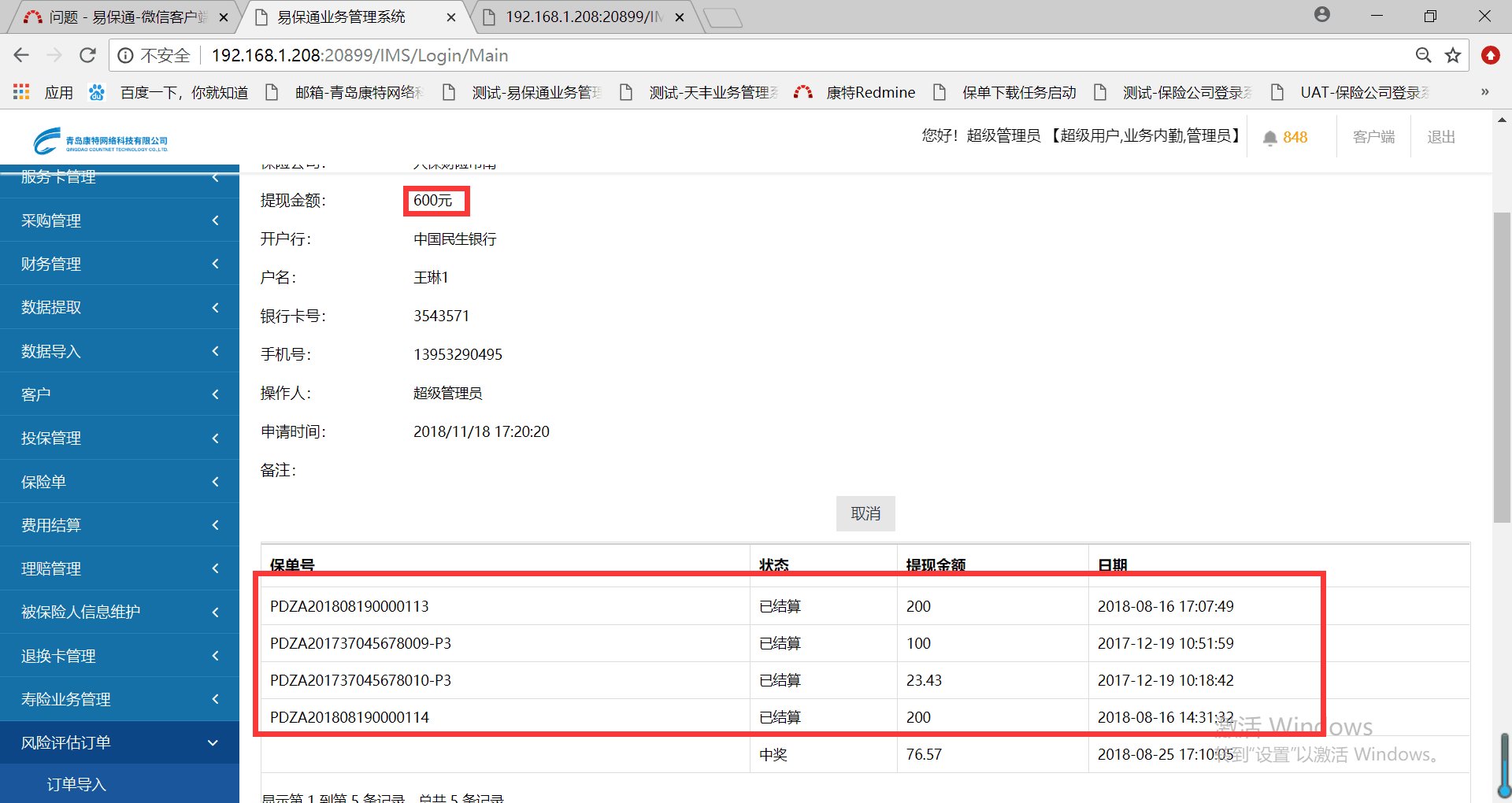
Task: Select policy number PDZA201808190000114
Action: (x=350, y=717)
